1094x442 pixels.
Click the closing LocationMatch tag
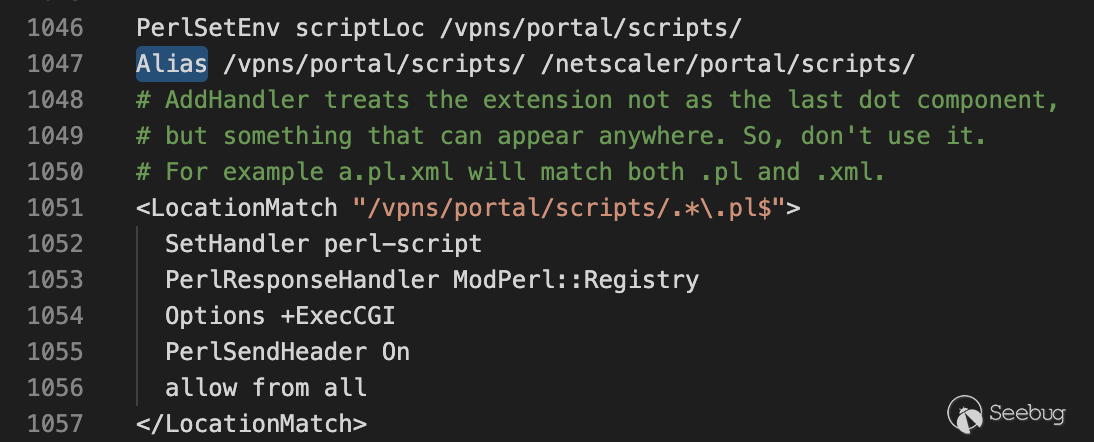251,423
